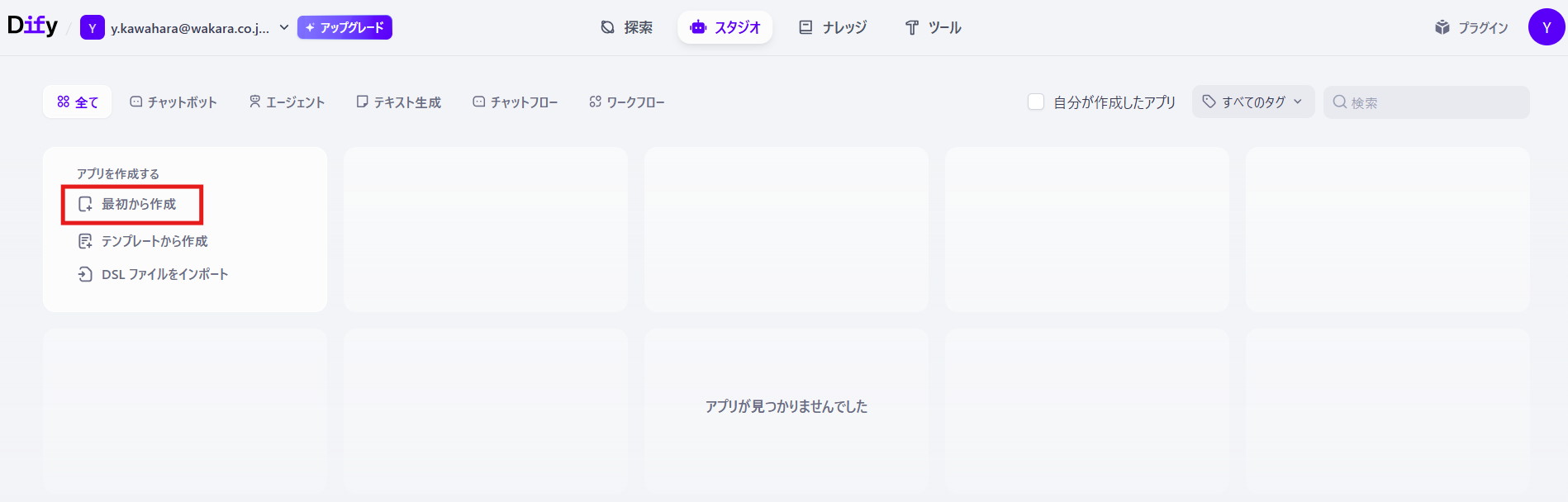Click the magnifier icon in search
Image resolution: width=1568 pixels, height=502 pixels.
[1339, 102]
